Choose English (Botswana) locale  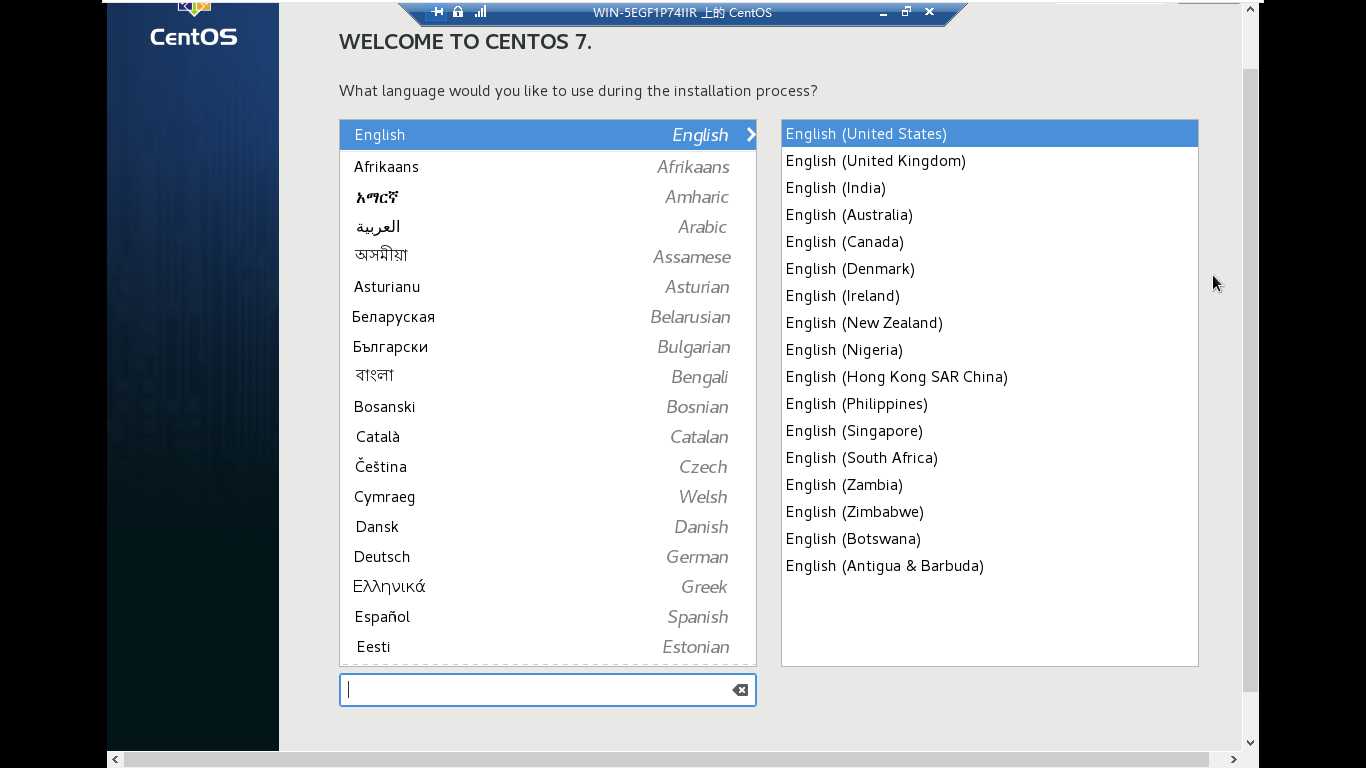[x=990, y=539]
